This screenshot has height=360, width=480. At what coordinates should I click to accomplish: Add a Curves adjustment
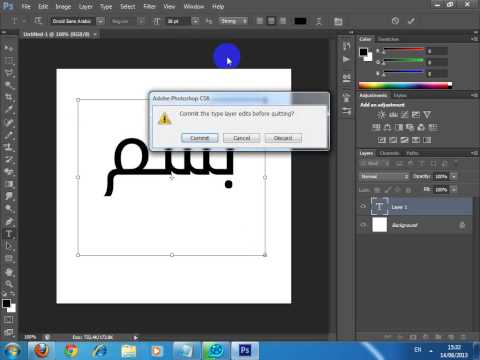pos(404,115)
